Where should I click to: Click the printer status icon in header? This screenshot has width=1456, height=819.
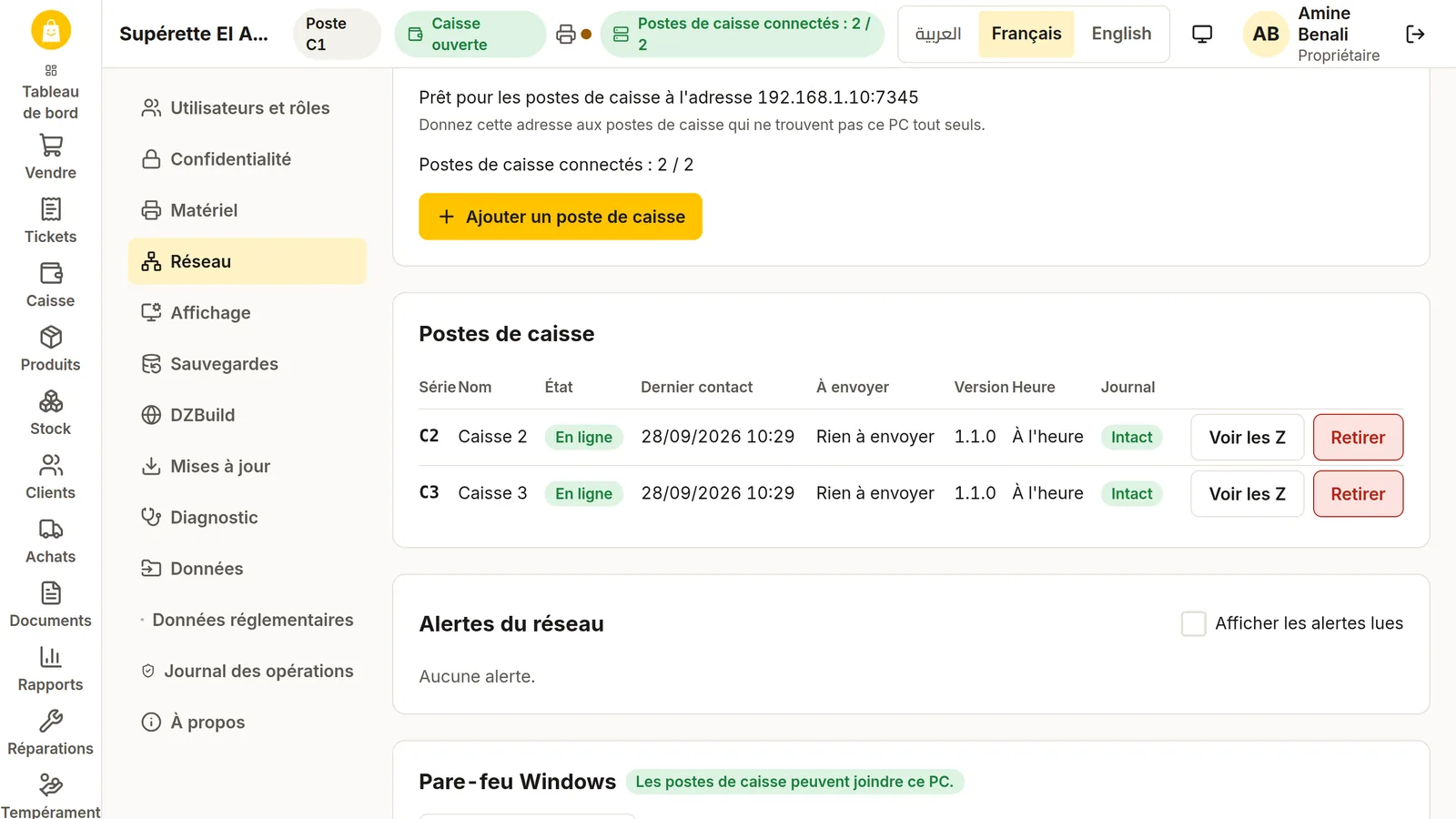566,34
